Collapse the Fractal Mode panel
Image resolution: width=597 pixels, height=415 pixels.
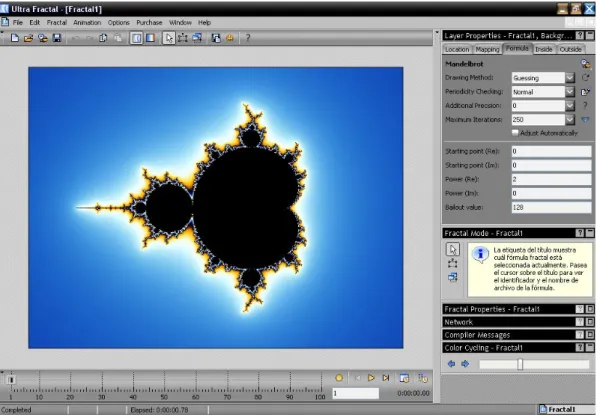[590, 233]
